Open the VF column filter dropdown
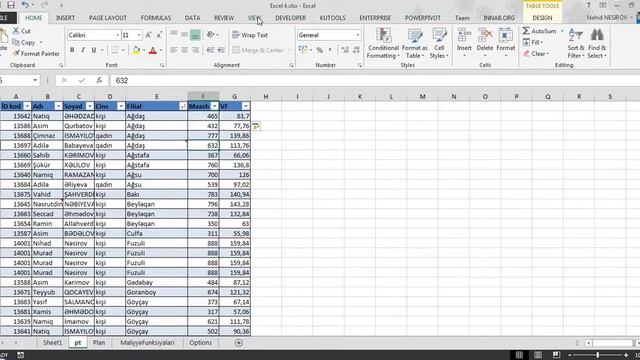This screenshot has width=640, height=360. click(246, 106)
